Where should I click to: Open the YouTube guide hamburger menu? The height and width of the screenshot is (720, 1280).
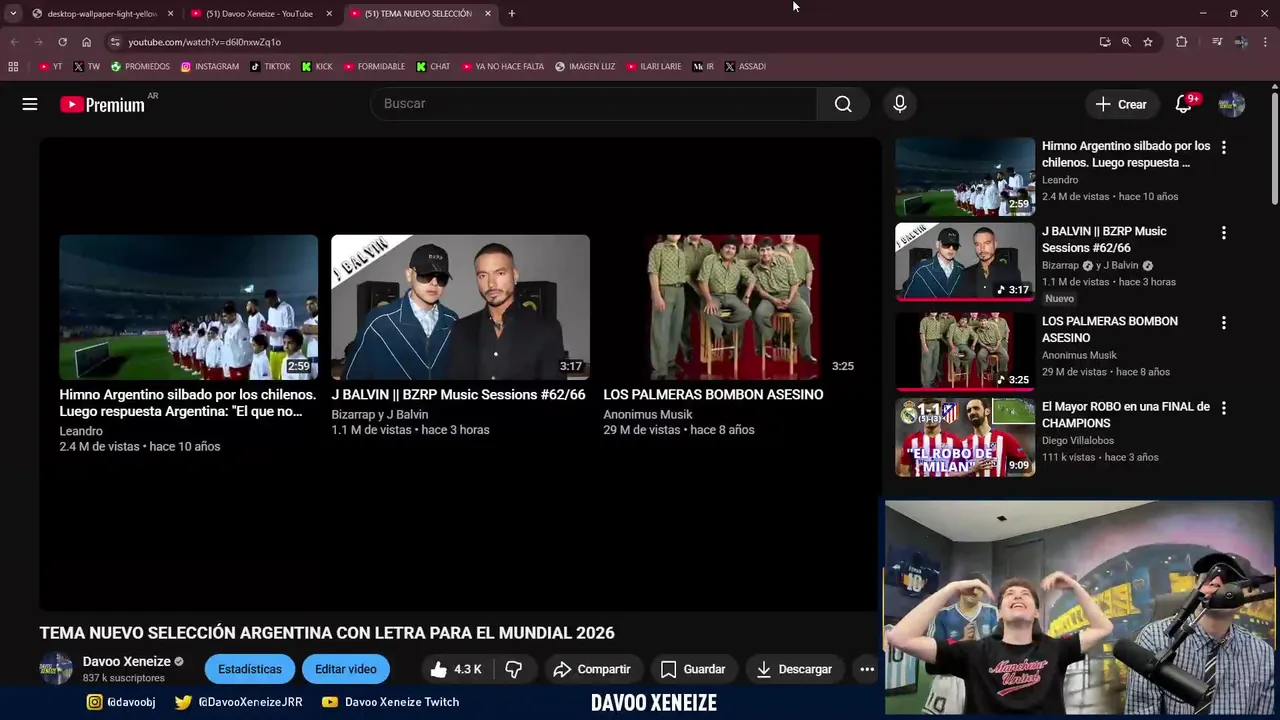tap(30, 104)
